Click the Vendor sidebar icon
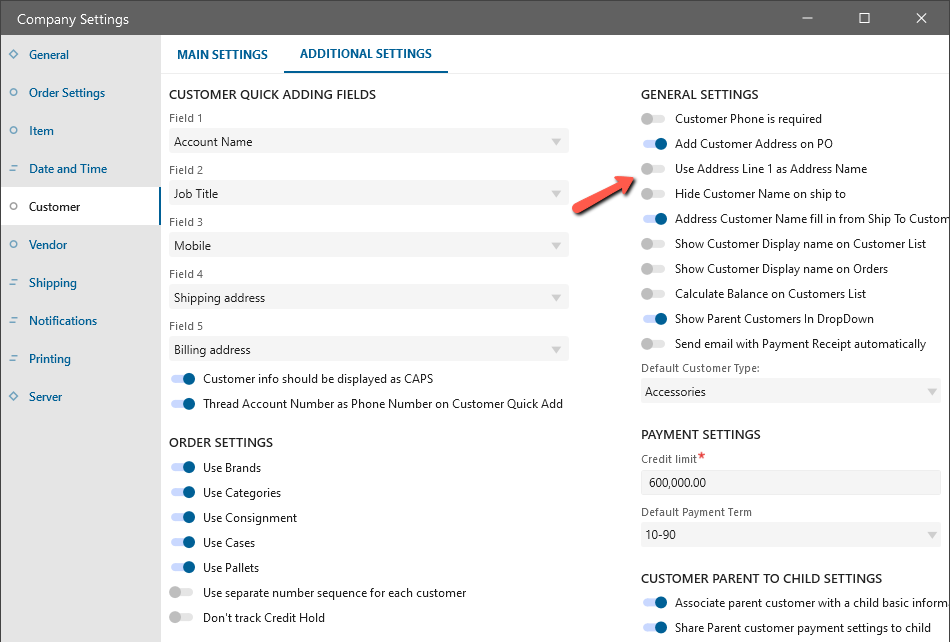 pos(13,245)
